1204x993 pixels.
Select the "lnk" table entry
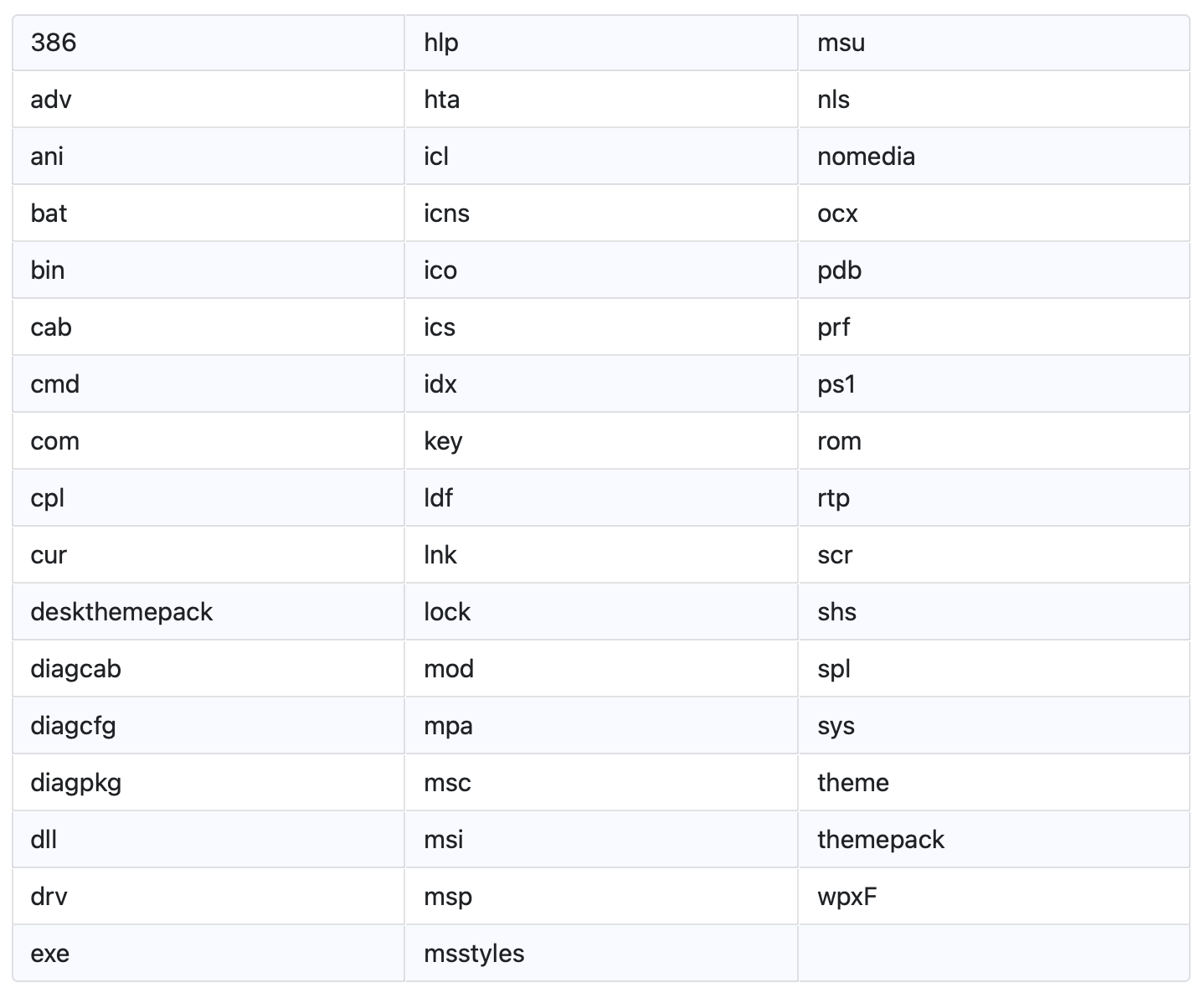point(440,555)
